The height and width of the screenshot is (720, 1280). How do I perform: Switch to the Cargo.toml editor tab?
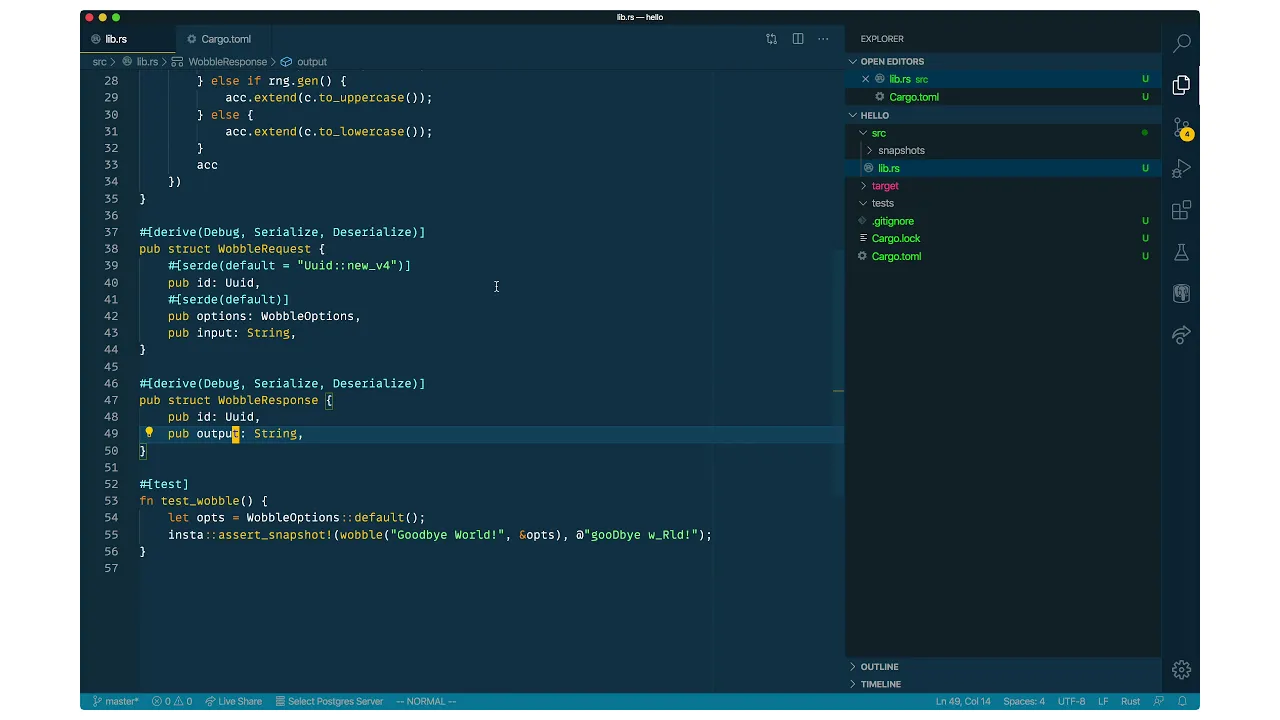[x=225, y=39]
